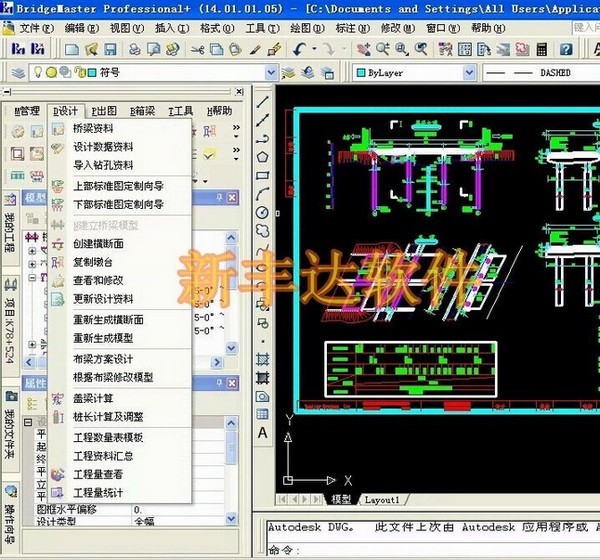Open the layer name dropdown
This screenshot has width=600, height=559.
[x=271, y=72]
